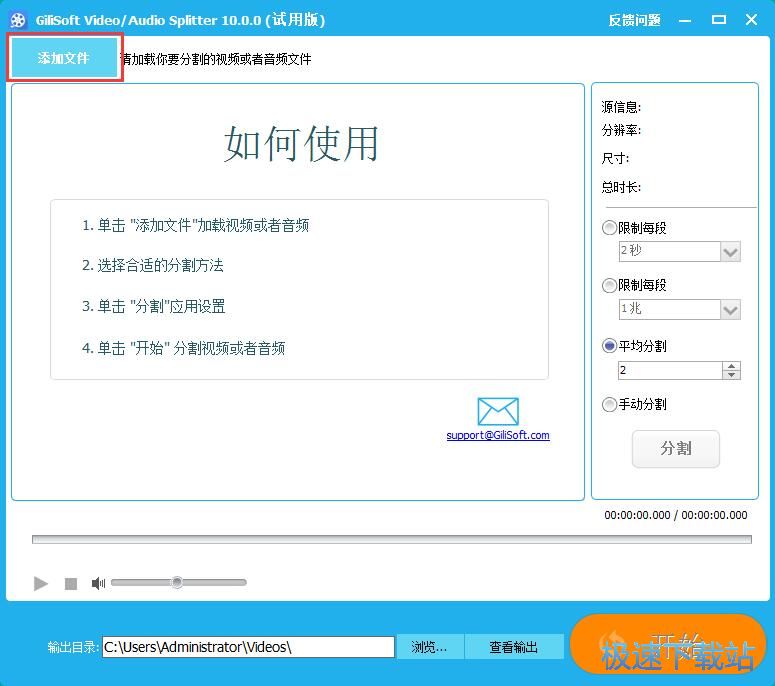Click the 分辨率 label
This screenshot has height=686, width=775.
[621, 130]
